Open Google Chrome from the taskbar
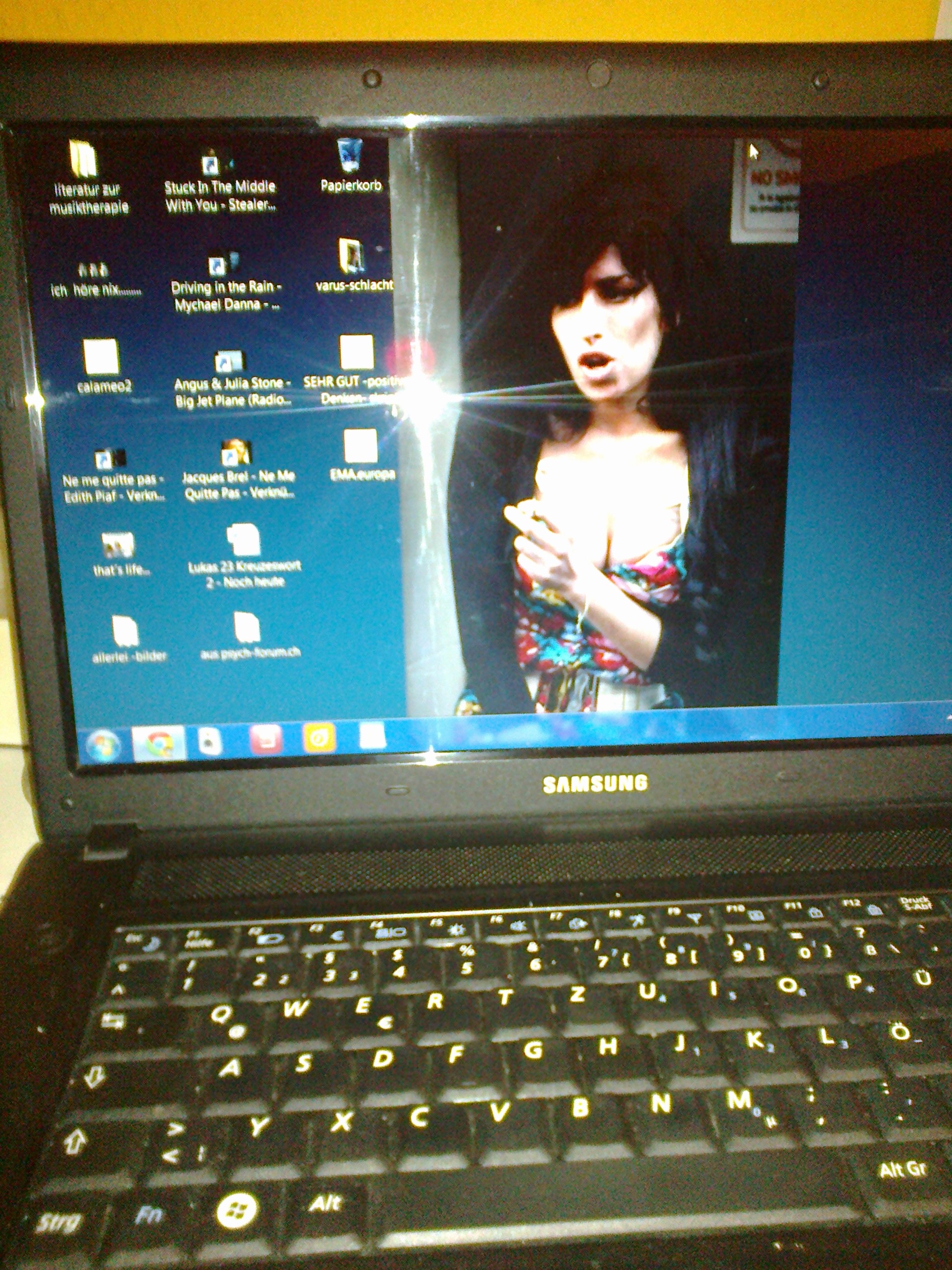Screen dimensions: 952x1270 [159, 743]
